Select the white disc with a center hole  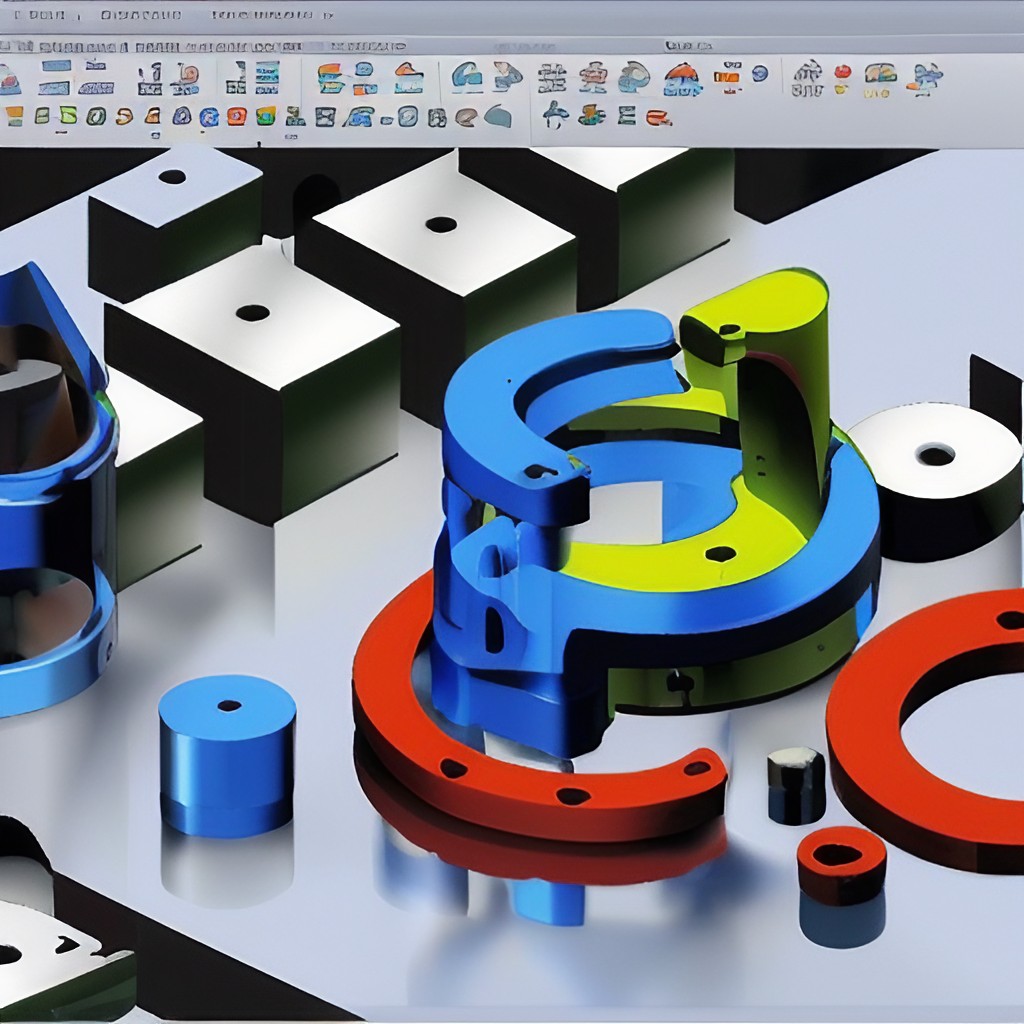935,470
